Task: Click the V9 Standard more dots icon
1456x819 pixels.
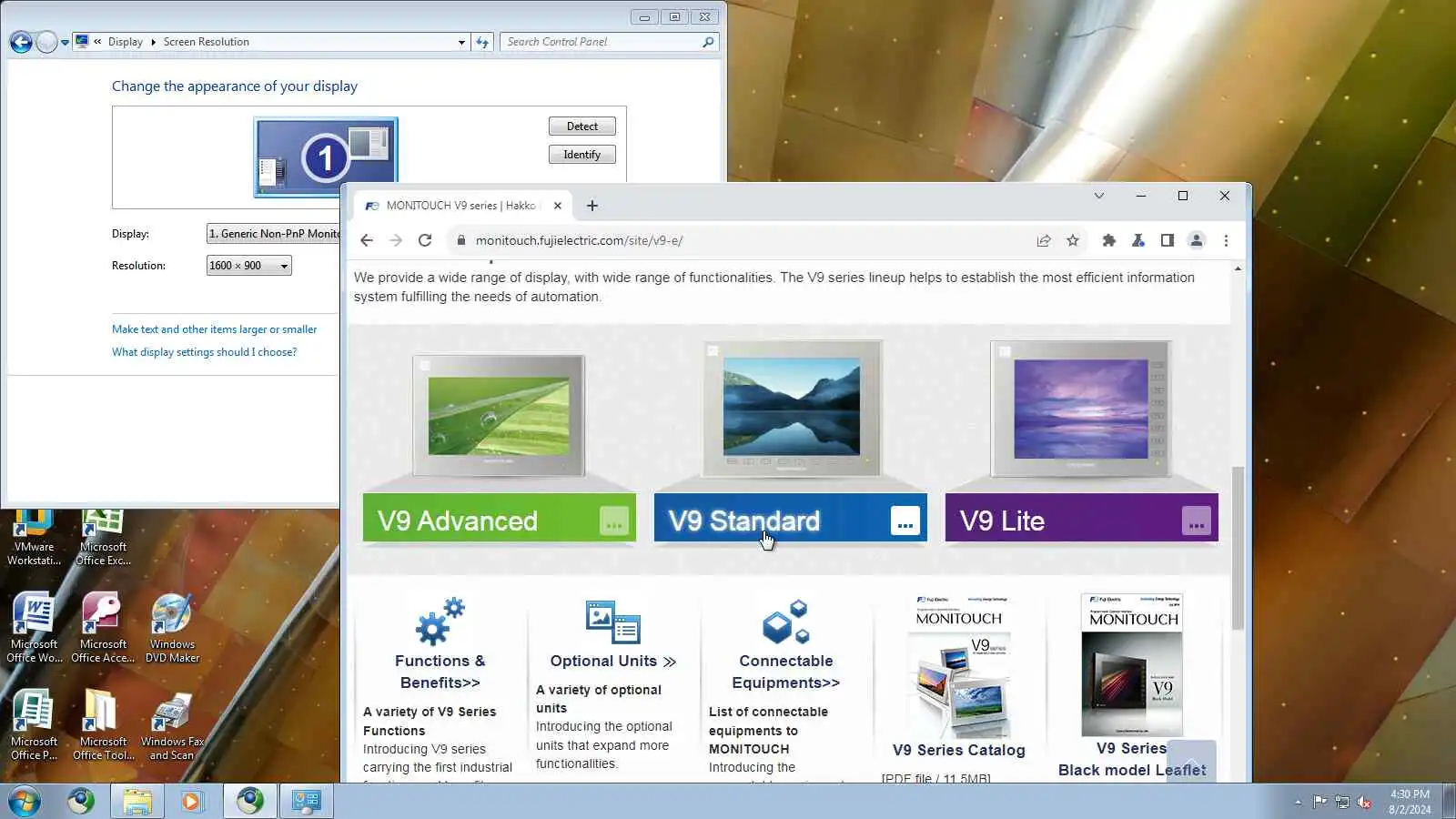Action: (x=905, y=521)
